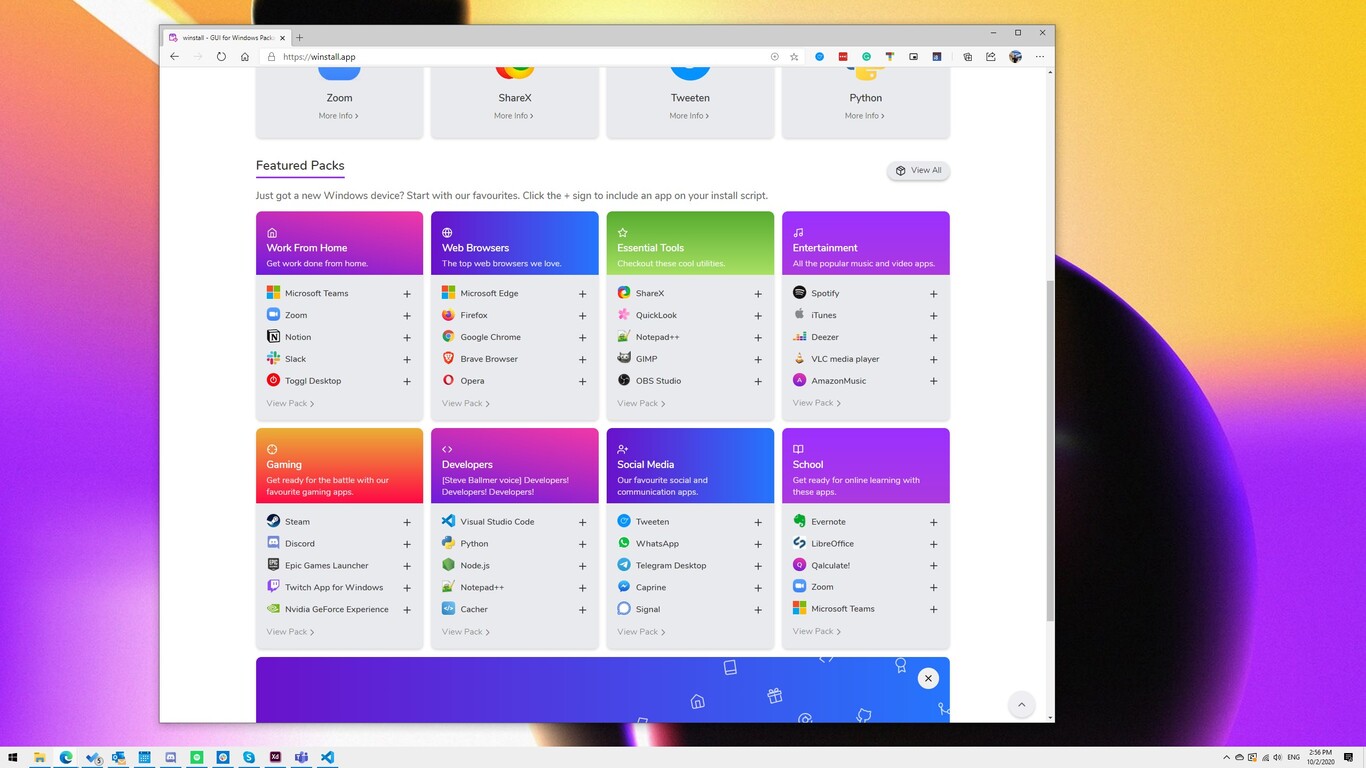Click the View All button for Featured Packs
The height and width of the screenshot is (768, 1366).
[x=917, y=170]
